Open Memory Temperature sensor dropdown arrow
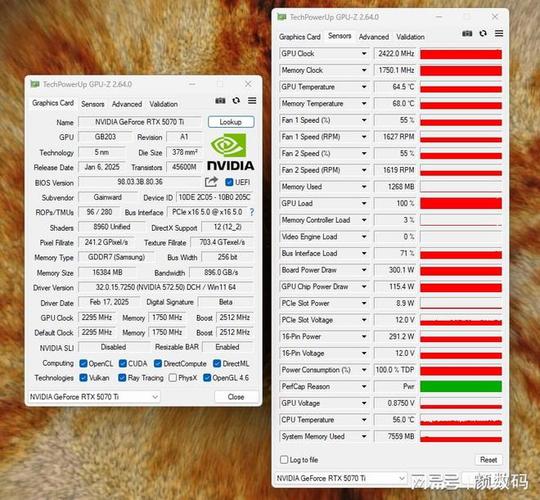Screen dimensions: 540x500 click(364, 103)
